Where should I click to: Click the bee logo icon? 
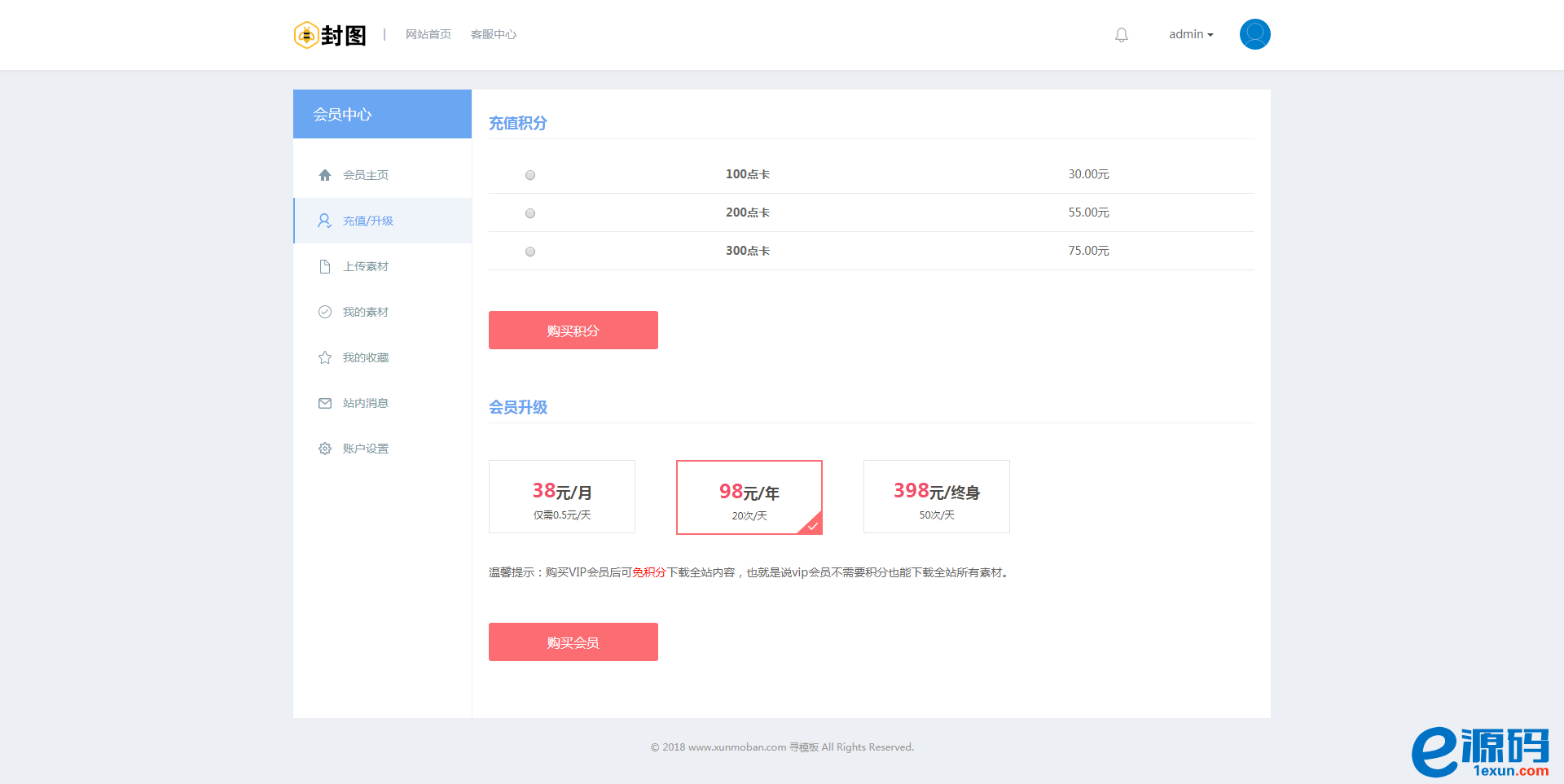[306, 35]
